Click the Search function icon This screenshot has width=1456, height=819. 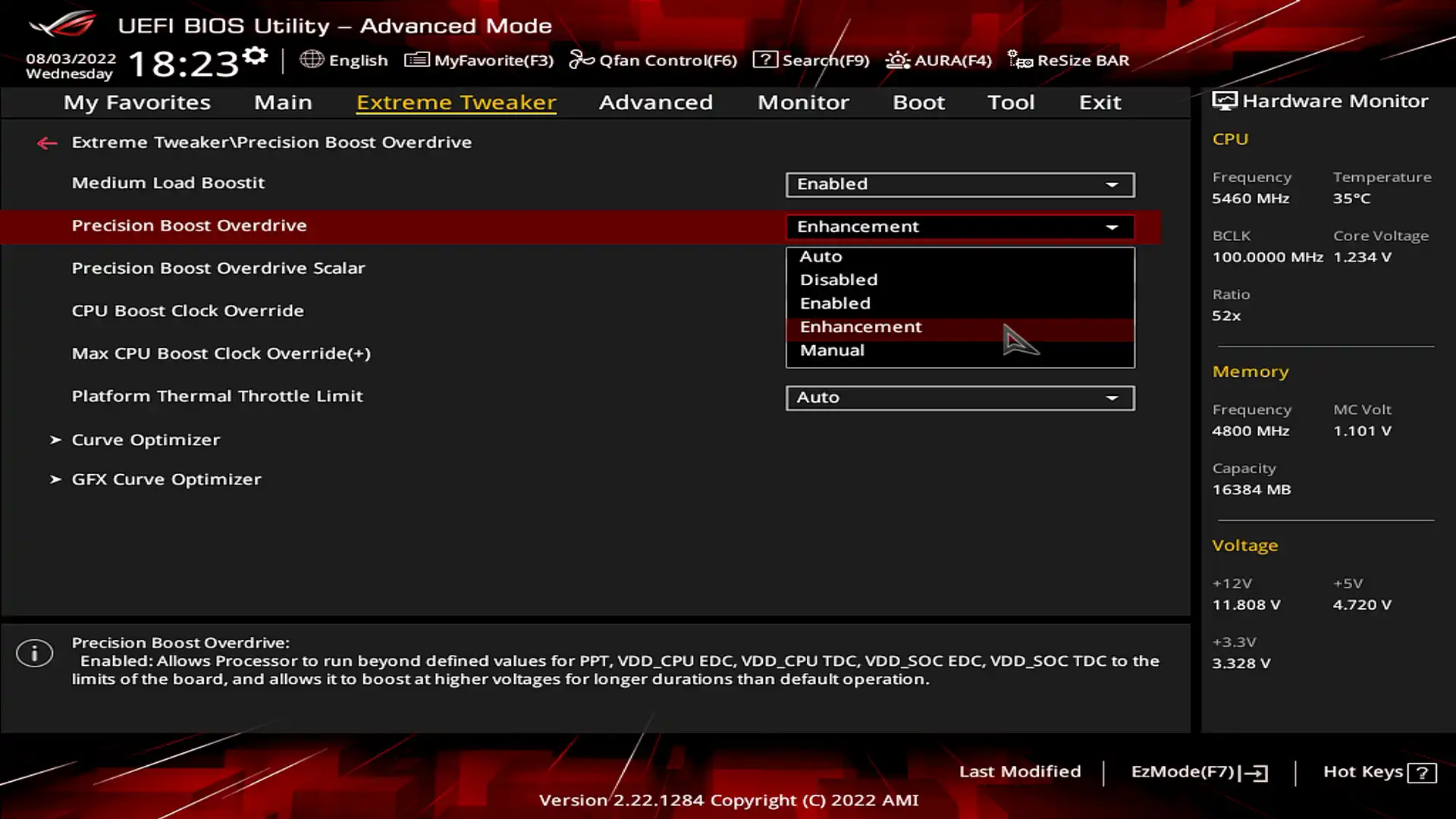(765, 60)
